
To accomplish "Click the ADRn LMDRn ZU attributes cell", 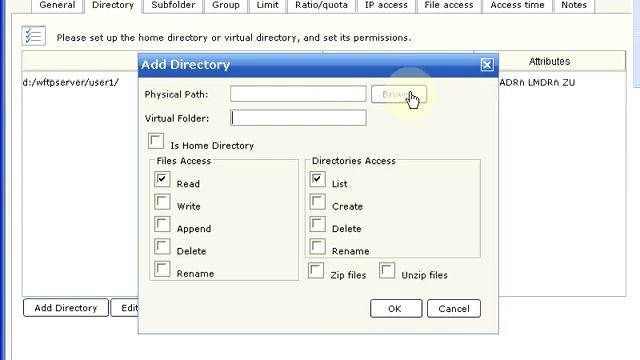I will pyautogui.click(x=537, y=82).
